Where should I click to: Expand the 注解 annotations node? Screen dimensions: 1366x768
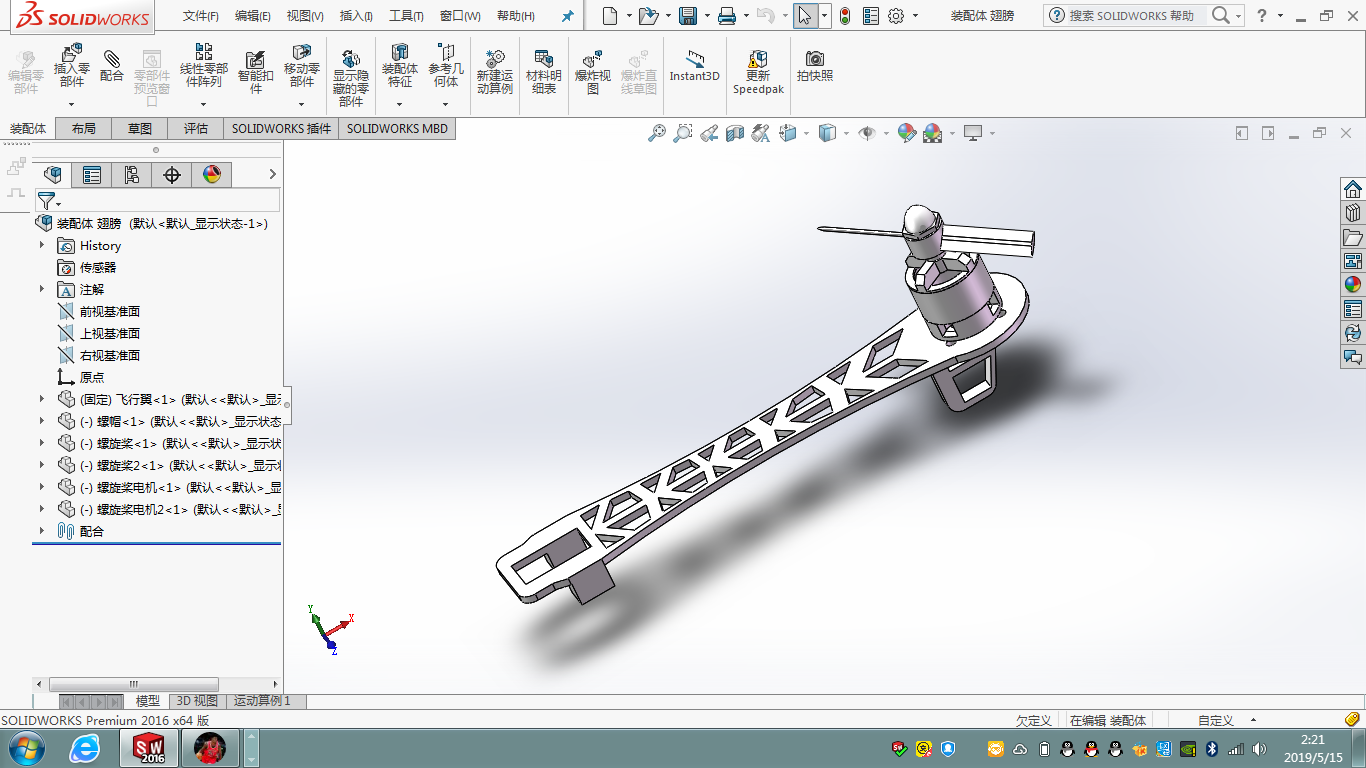pos(42,289)
